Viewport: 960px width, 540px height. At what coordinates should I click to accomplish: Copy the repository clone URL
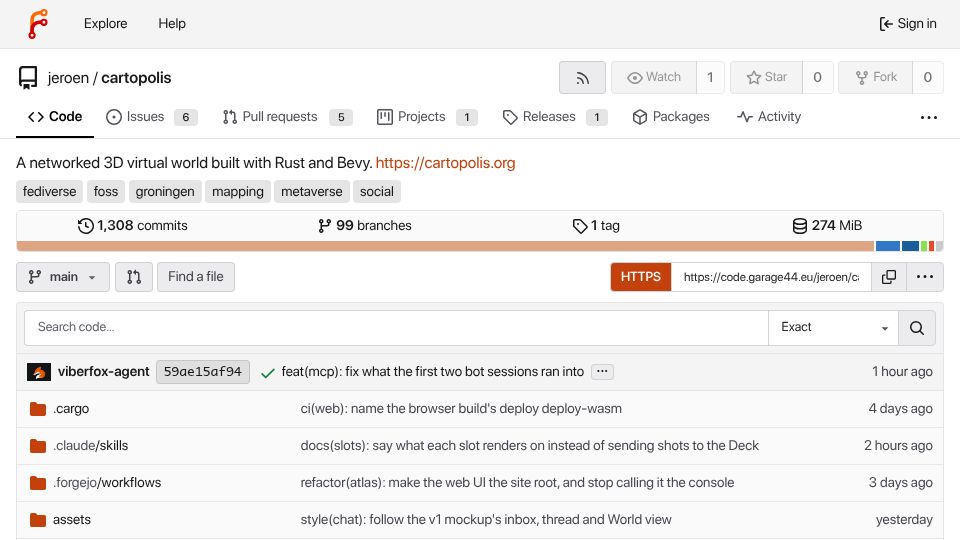tap(888, 277)
